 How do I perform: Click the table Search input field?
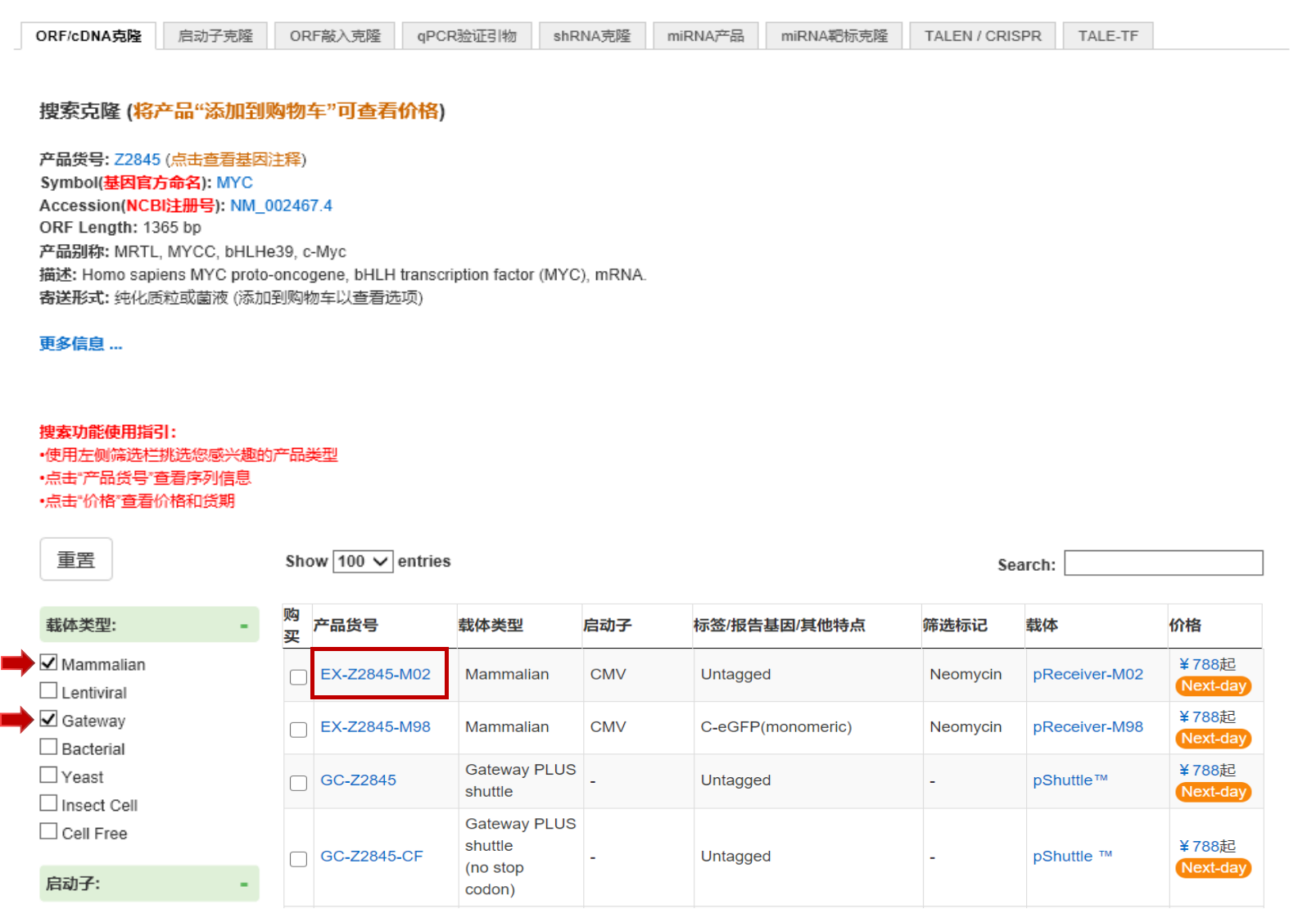point(1164,563)
